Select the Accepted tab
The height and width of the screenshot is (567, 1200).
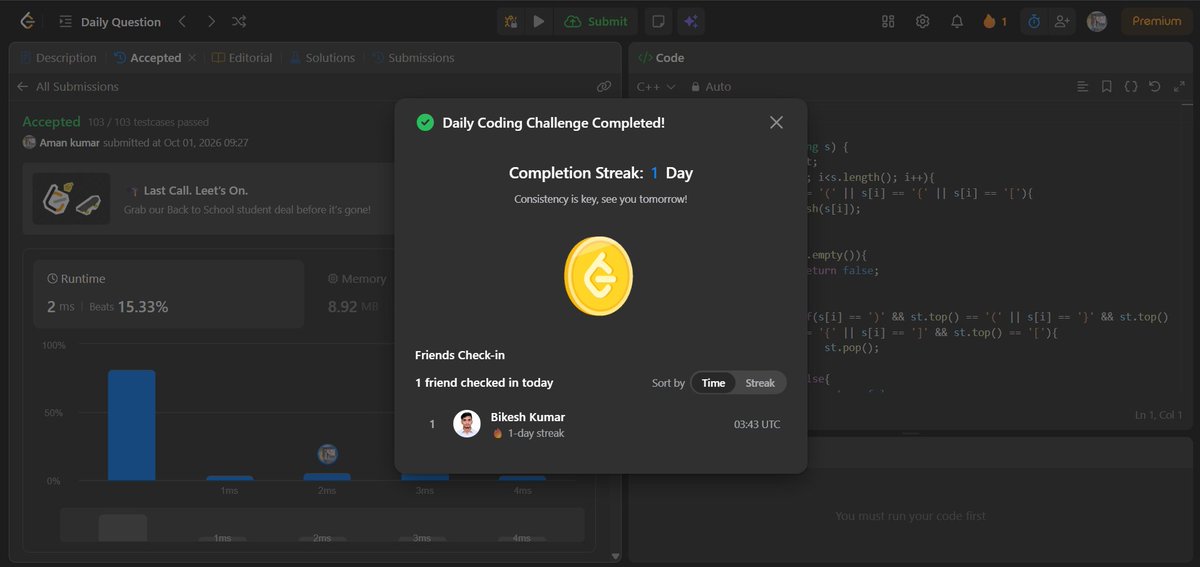[147, 58]
